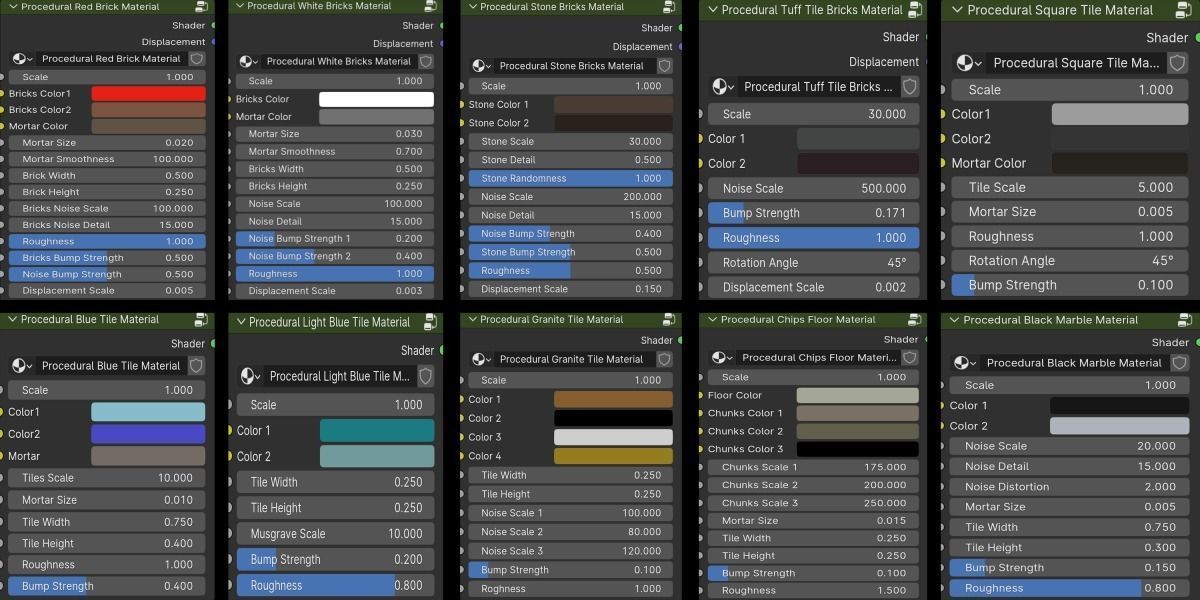Screen dimensions: 1200x600
Task: Collapse the Procedural White Bricks Material node
Action: [239, 6]
